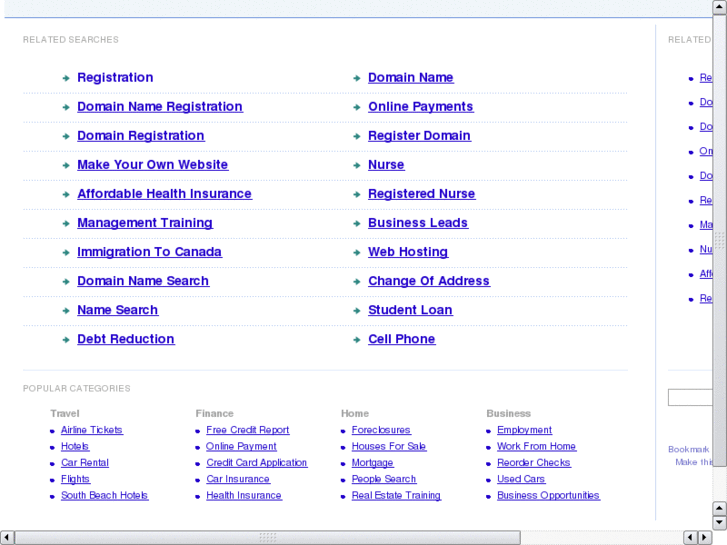This screenshot has width=727, height=545.
Task: Click the Name Search link
Action: coord(117,310)
